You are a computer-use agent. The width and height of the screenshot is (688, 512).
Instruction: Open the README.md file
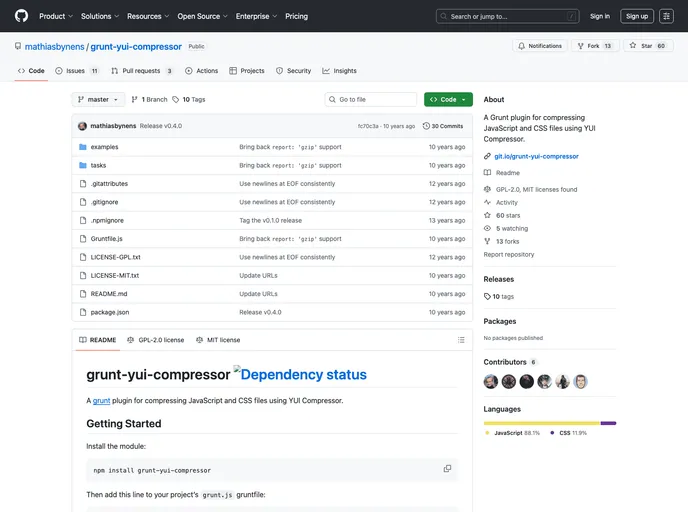click(x=109, y=294)
